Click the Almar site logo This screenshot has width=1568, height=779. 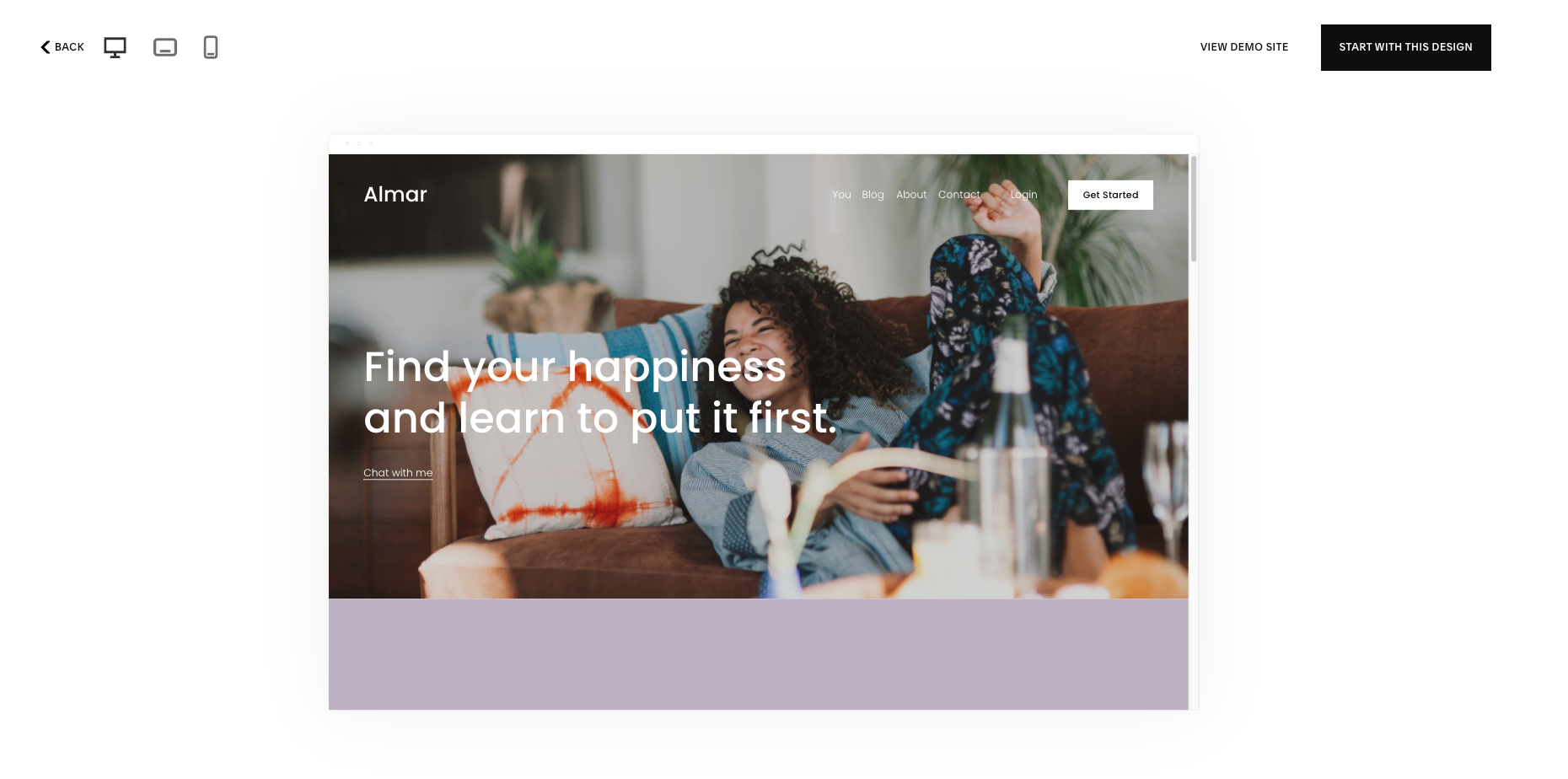click(x=395, y=195)
